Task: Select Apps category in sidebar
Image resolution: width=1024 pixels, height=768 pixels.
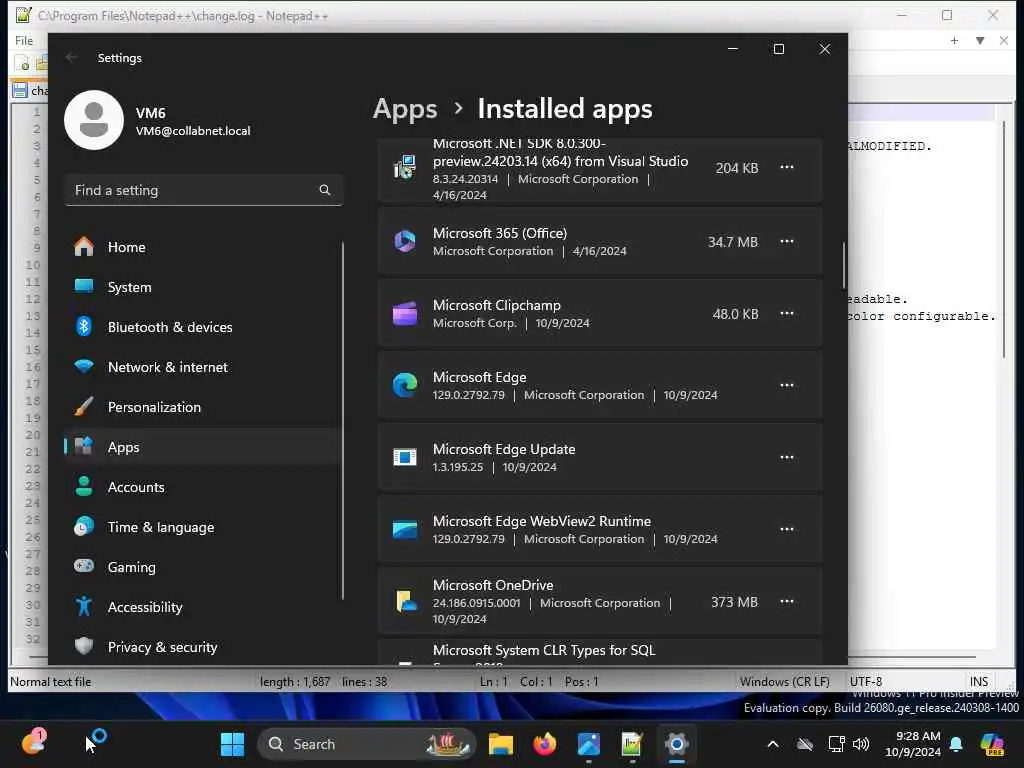Action: click(202, 447)
